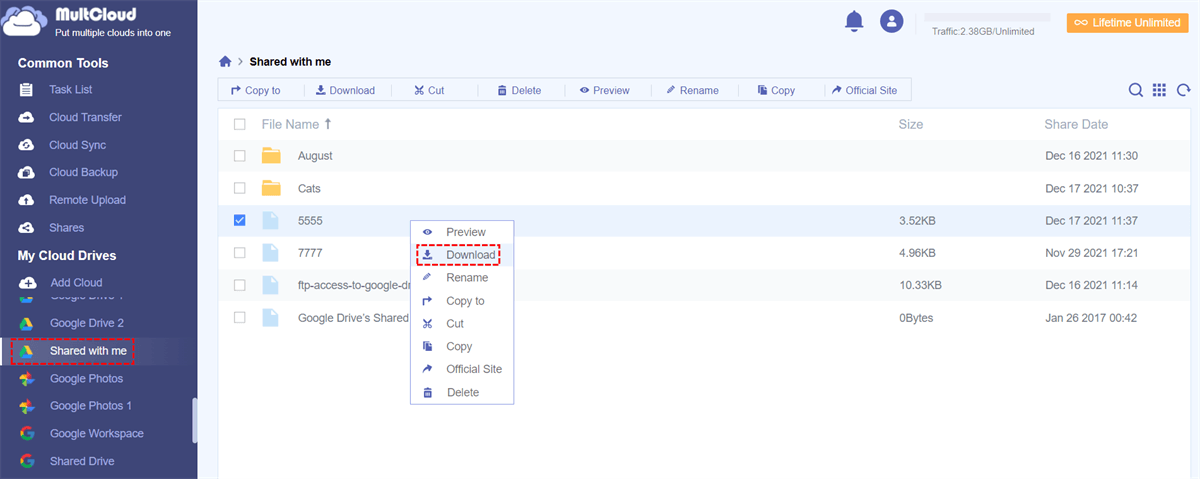This screenshot has width=1200, height=479.
Task: Open Shared Drive in sidebar
Action: click(x=81, y=461)
